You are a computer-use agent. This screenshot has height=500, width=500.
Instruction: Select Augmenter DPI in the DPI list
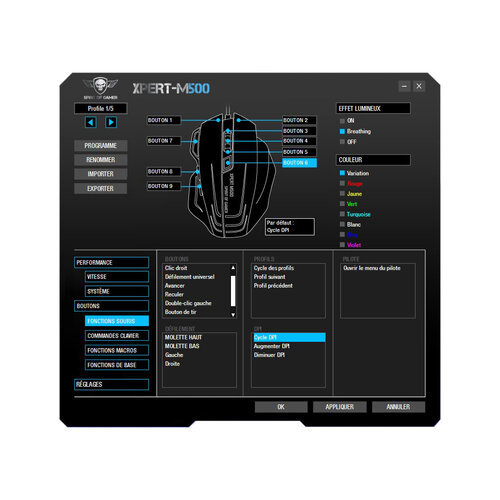tap(272, 346)
